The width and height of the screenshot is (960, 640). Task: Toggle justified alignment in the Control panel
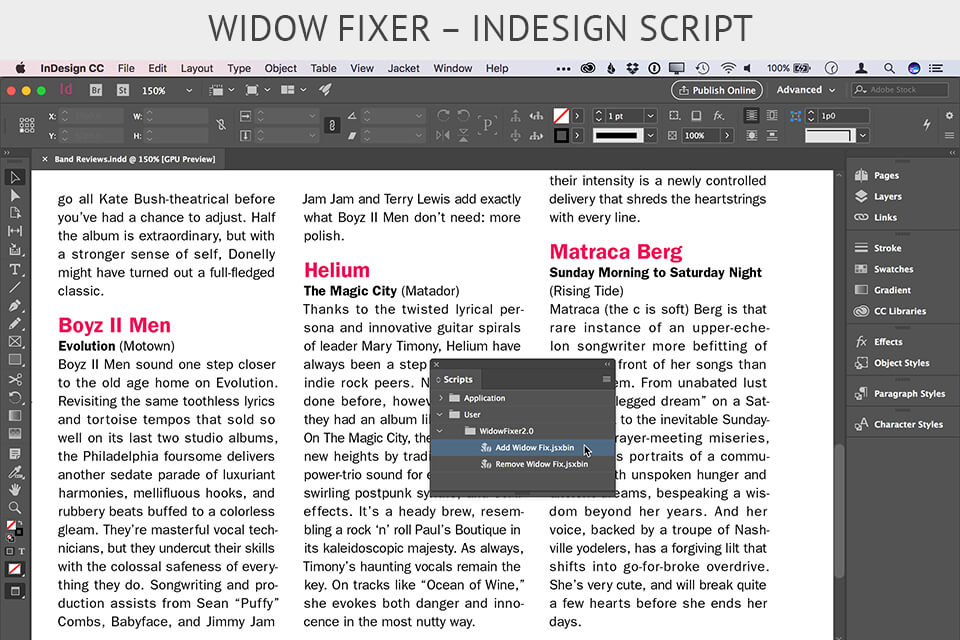(x=751, y=115)
